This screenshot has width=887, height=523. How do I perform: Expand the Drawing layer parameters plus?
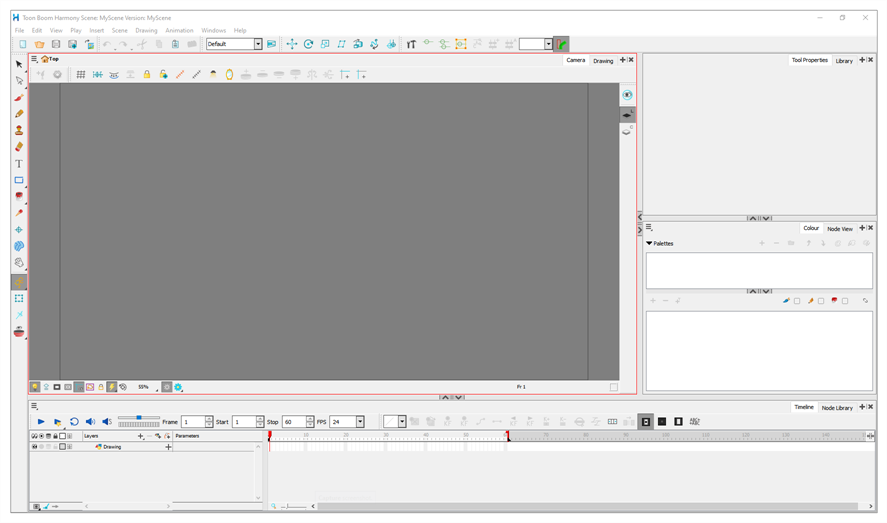tap(168, 447)
